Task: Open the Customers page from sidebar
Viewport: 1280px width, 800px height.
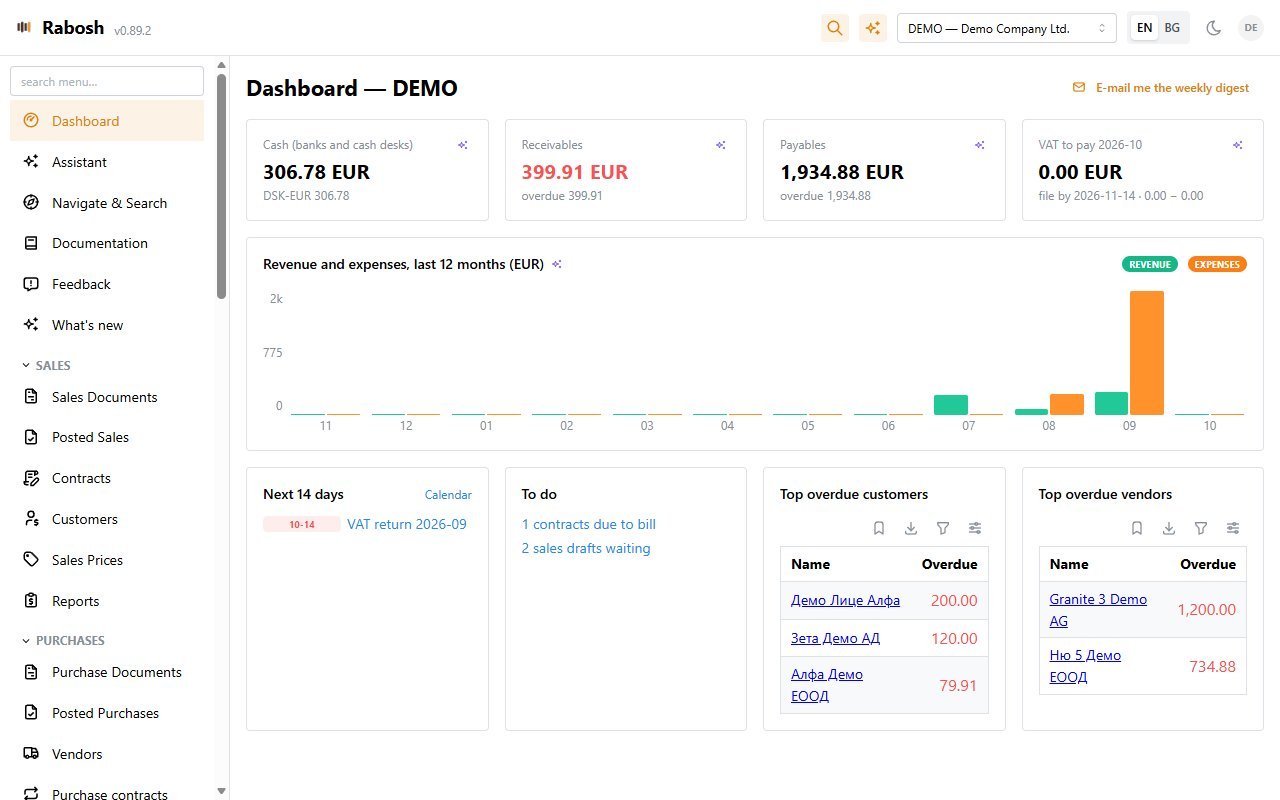Action: pyautogui.click(x=107, y=519)
